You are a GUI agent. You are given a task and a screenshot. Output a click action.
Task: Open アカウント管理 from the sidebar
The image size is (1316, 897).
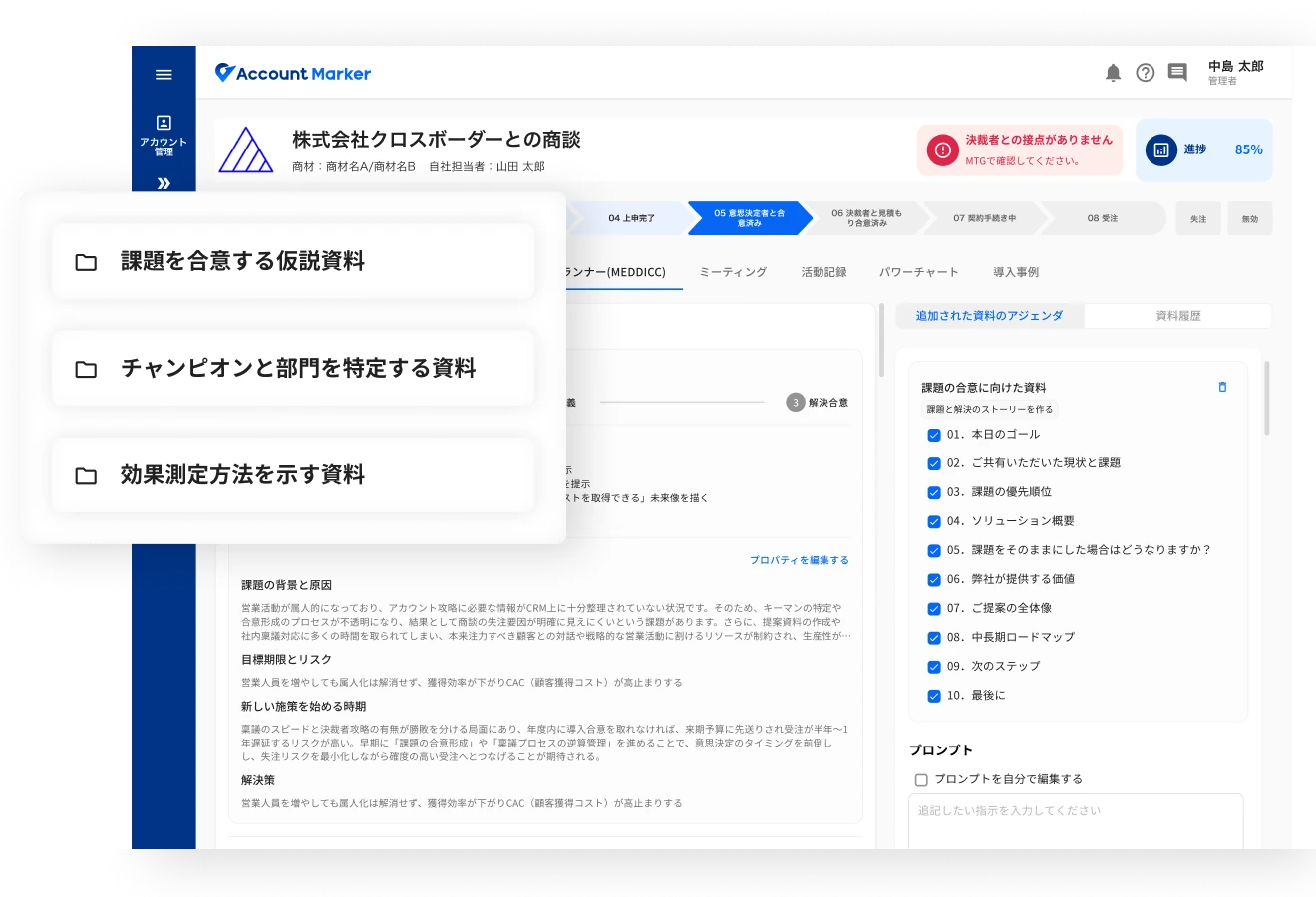click(164, 135)
